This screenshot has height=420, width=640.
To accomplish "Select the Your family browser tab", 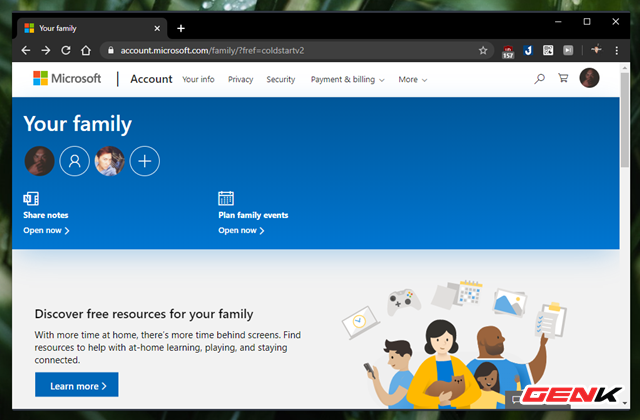I will [x=92, y=28].
